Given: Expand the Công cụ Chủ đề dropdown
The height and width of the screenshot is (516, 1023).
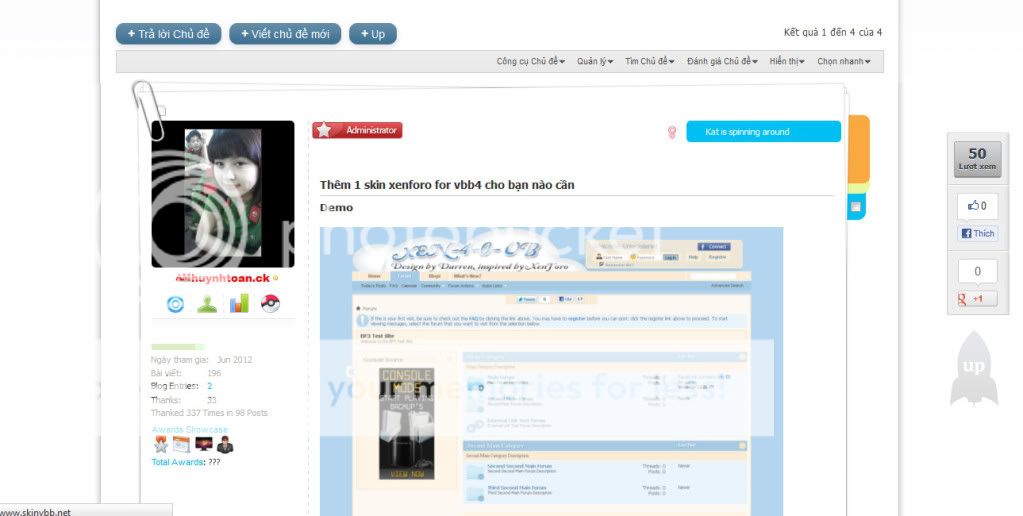Looking at the screenshot, I should coord(531,62).
